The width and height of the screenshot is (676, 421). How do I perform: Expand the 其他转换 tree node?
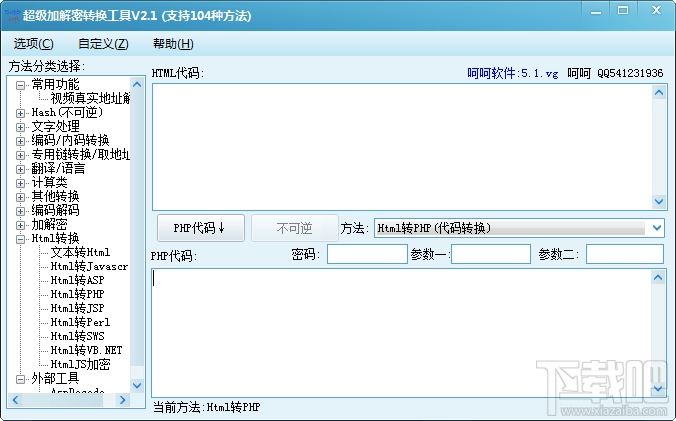click(x=20, y=197)
